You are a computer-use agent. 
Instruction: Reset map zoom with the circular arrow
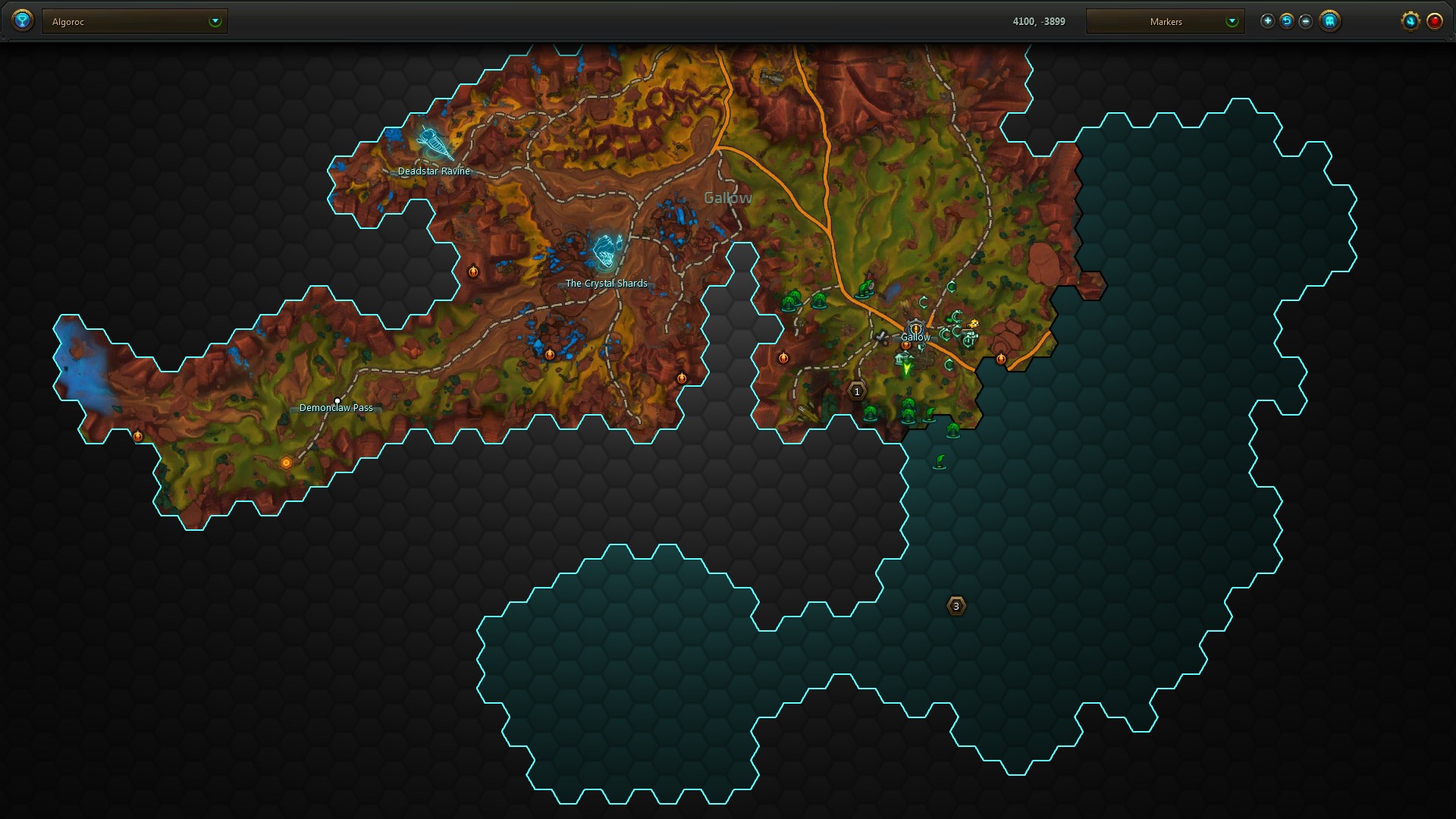click(1286, 21)
